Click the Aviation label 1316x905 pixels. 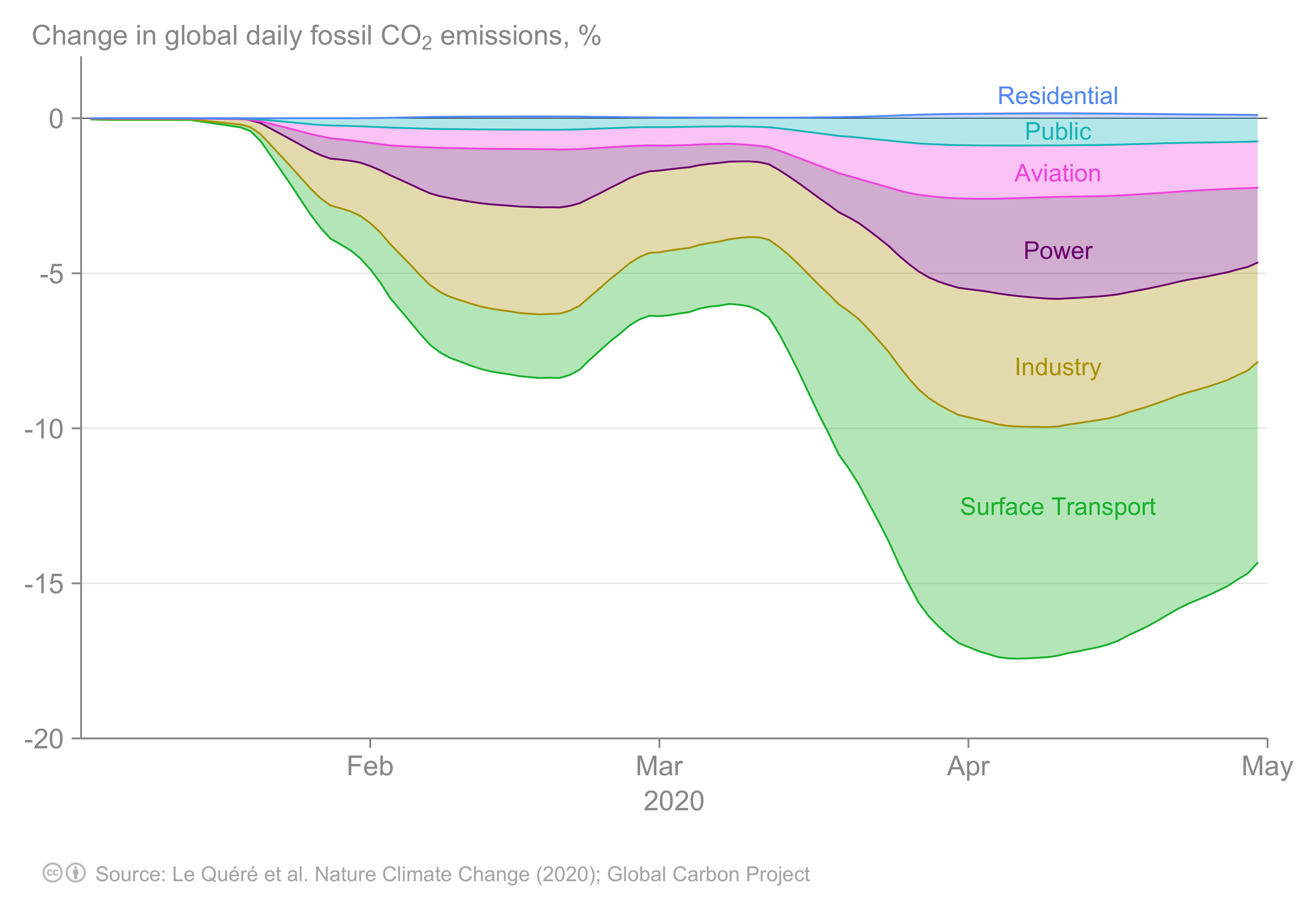(1058, 173)
